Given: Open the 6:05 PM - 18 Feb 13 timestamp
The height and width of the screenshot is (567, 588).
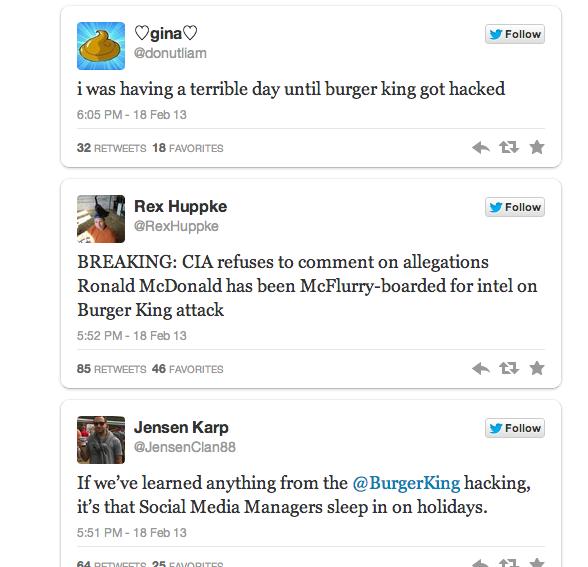Looking at the screenshot, I should click(x=132, y=115).
